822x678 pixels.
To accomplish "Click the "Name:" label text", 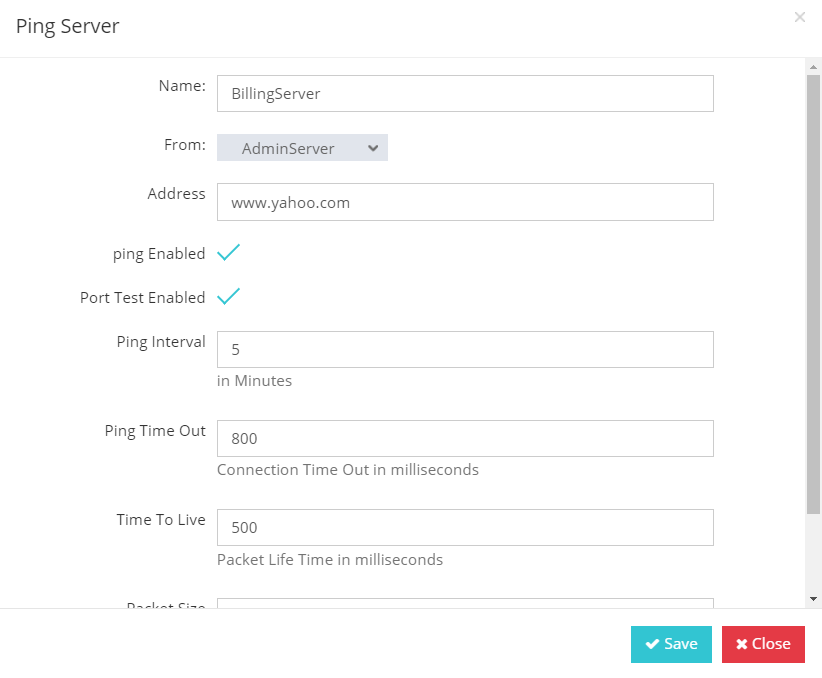I will [182, 86].
